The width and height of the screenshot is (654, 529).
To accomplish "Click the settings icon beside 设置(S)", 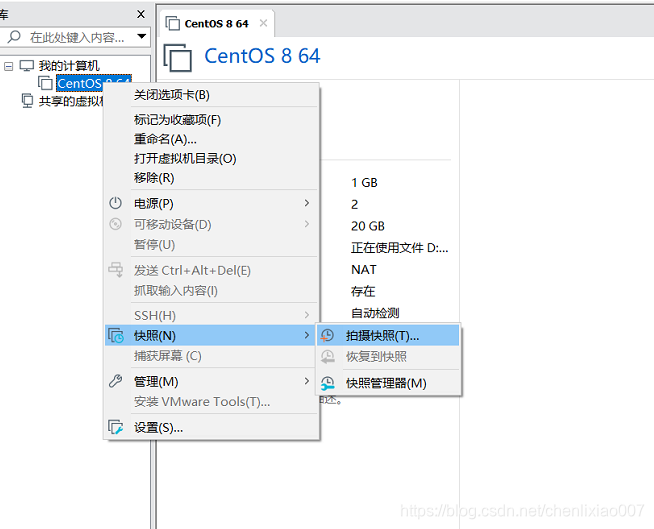I will click(116, 427).
